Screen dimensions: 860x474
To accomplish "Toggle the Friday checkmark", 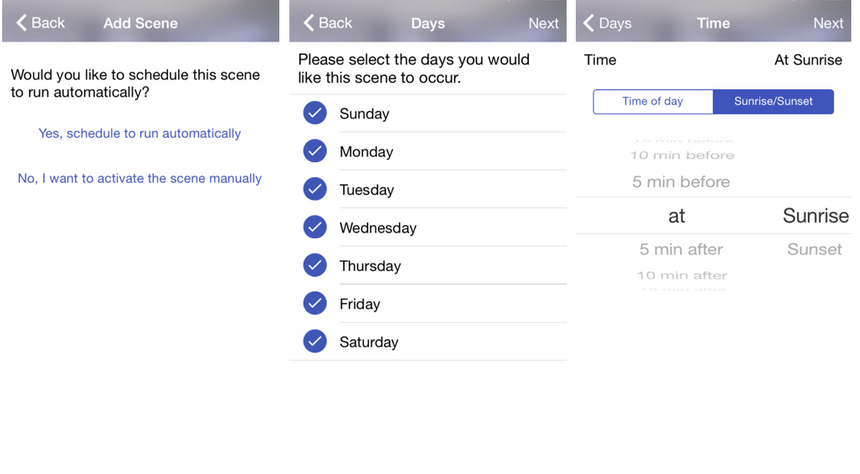I will [x=315, y=303].
